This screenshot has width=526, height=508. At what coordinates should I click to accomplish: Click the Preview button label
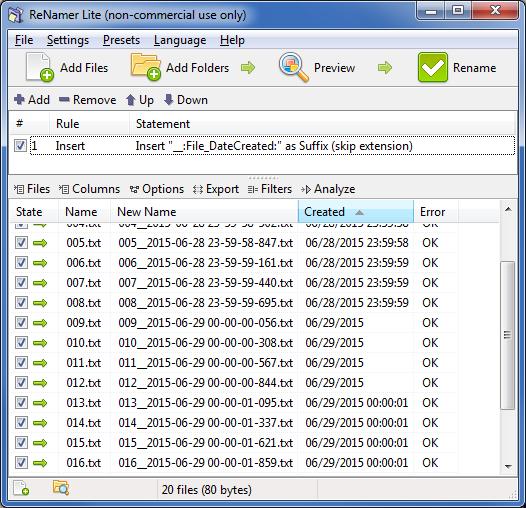point(334,68)
